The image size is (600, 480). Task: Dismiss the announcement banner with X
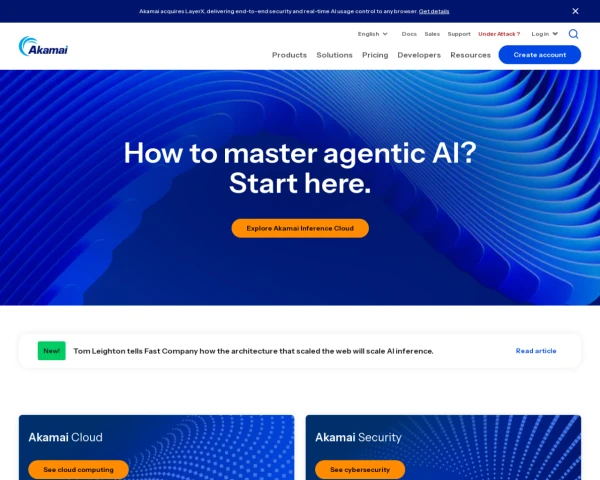tap(575, 11)
